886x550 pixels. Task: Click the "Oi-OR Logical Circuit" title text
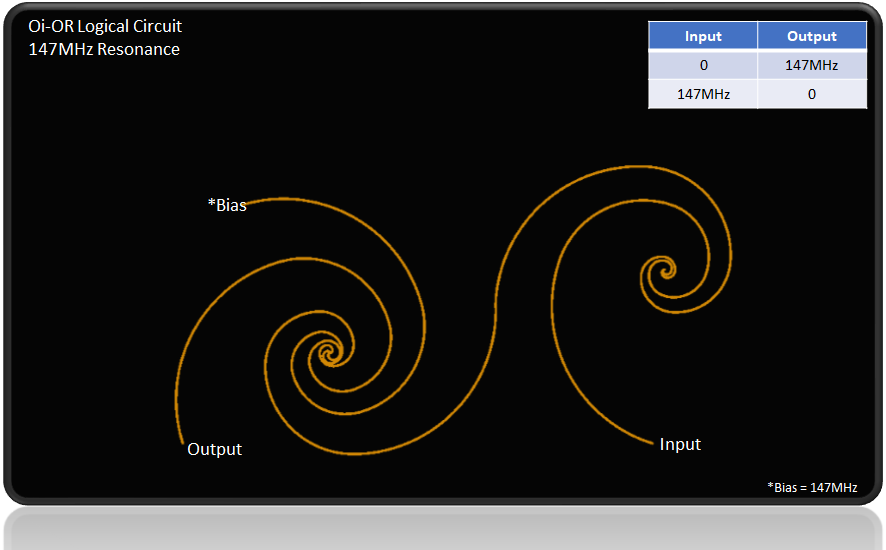105,27
